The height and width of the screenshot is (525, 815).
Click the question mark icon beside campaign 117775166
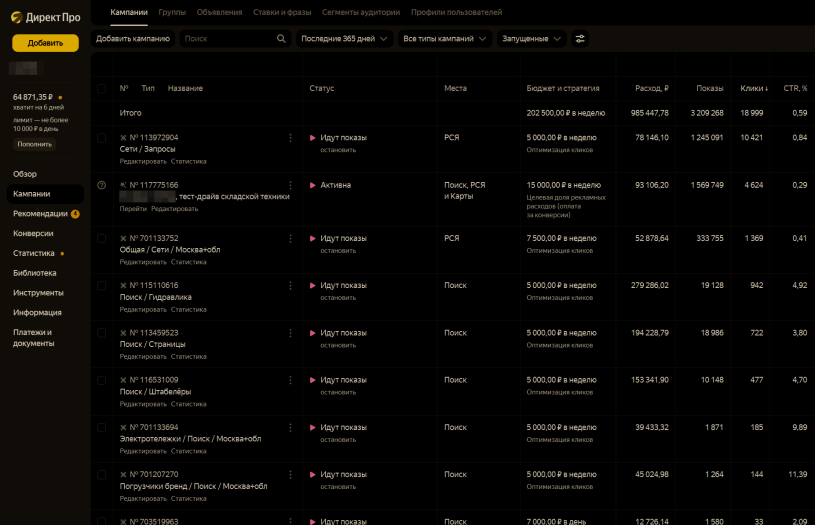pyautogui.click(x=101, y=185)
